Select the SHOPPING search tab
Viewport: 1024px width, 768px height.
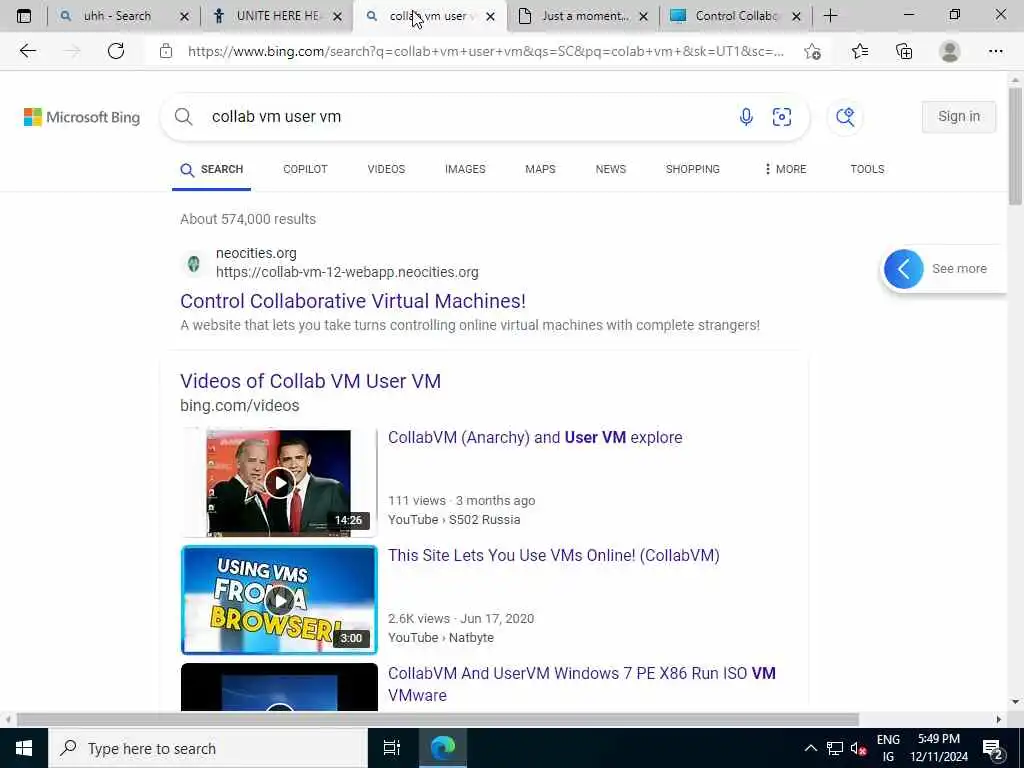coord(692,169)
